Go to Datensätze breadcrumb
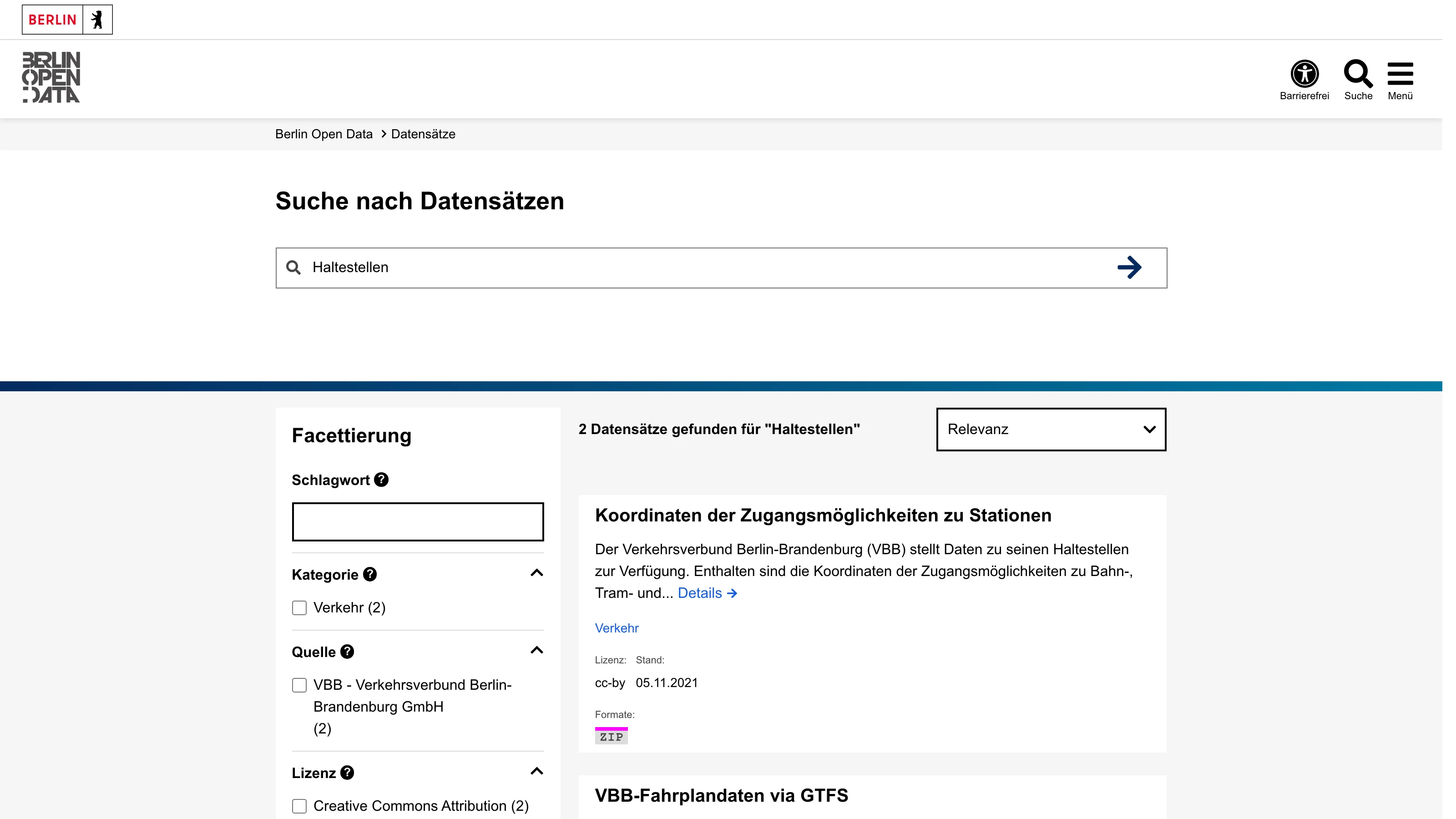 click(x=423, y=134)
